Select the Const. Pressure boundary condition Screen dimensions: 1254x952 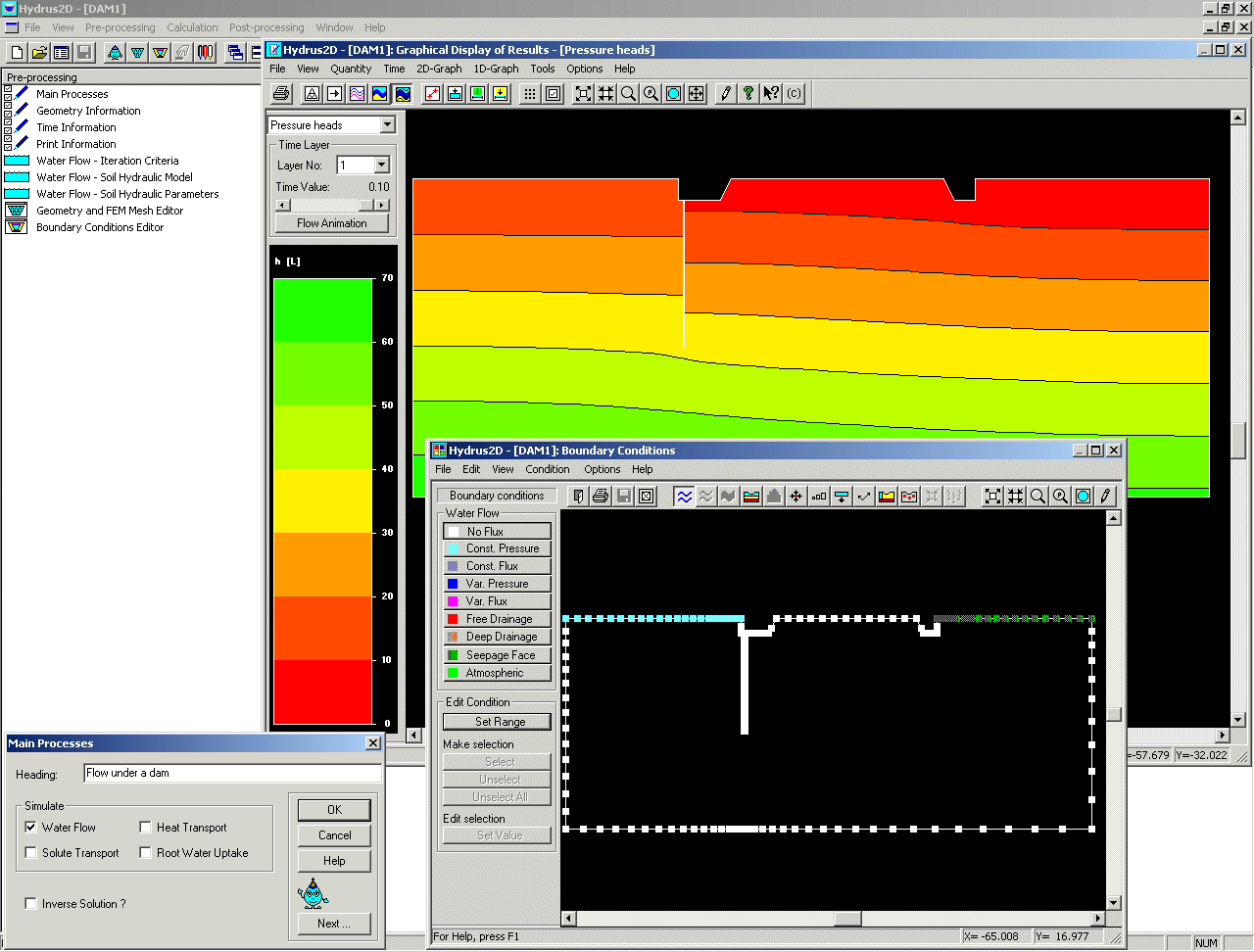click(x=497, y=548)
